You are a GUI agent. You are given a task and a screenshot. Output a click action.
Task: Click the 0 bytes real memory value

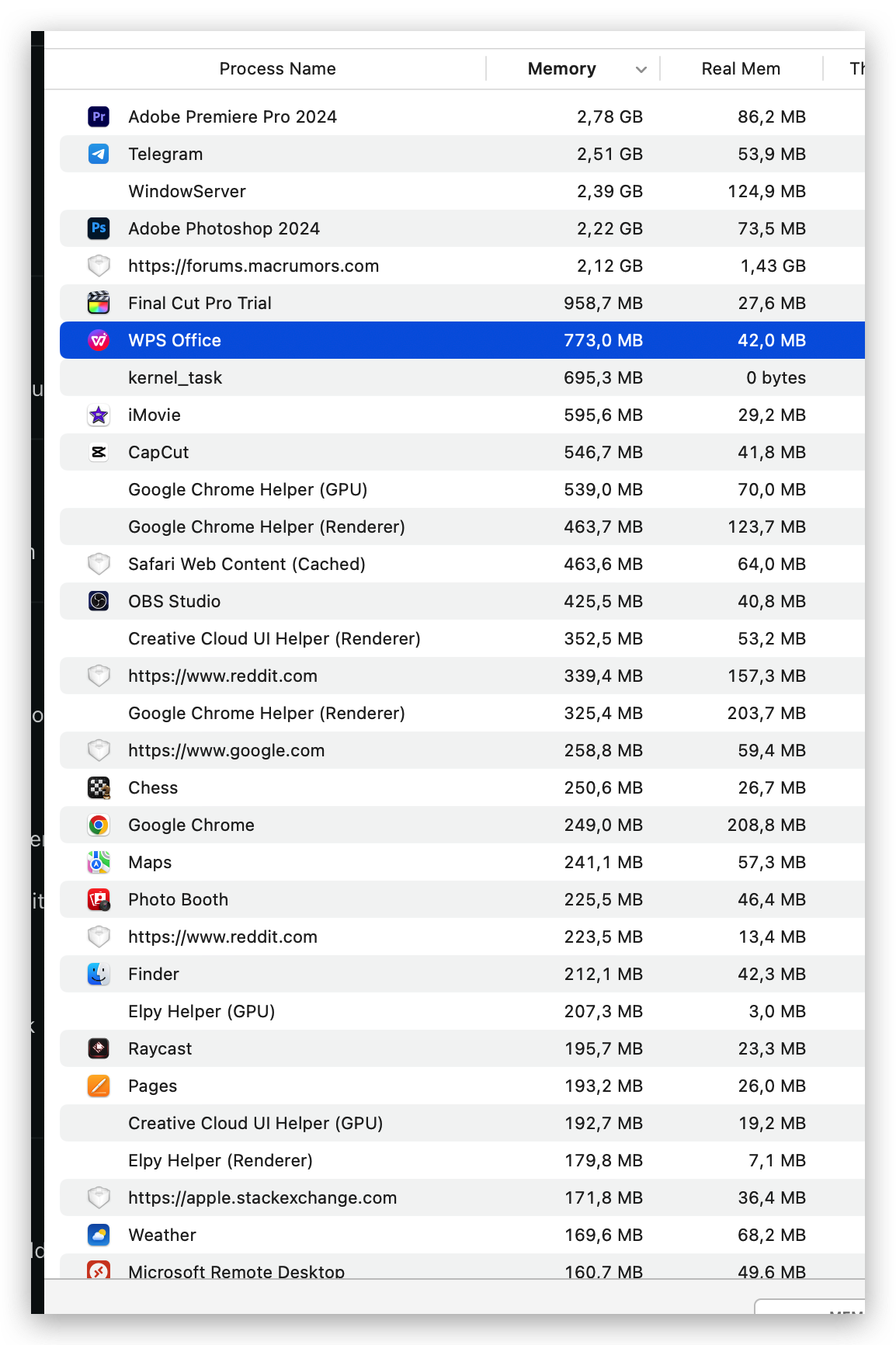point(776,377)
